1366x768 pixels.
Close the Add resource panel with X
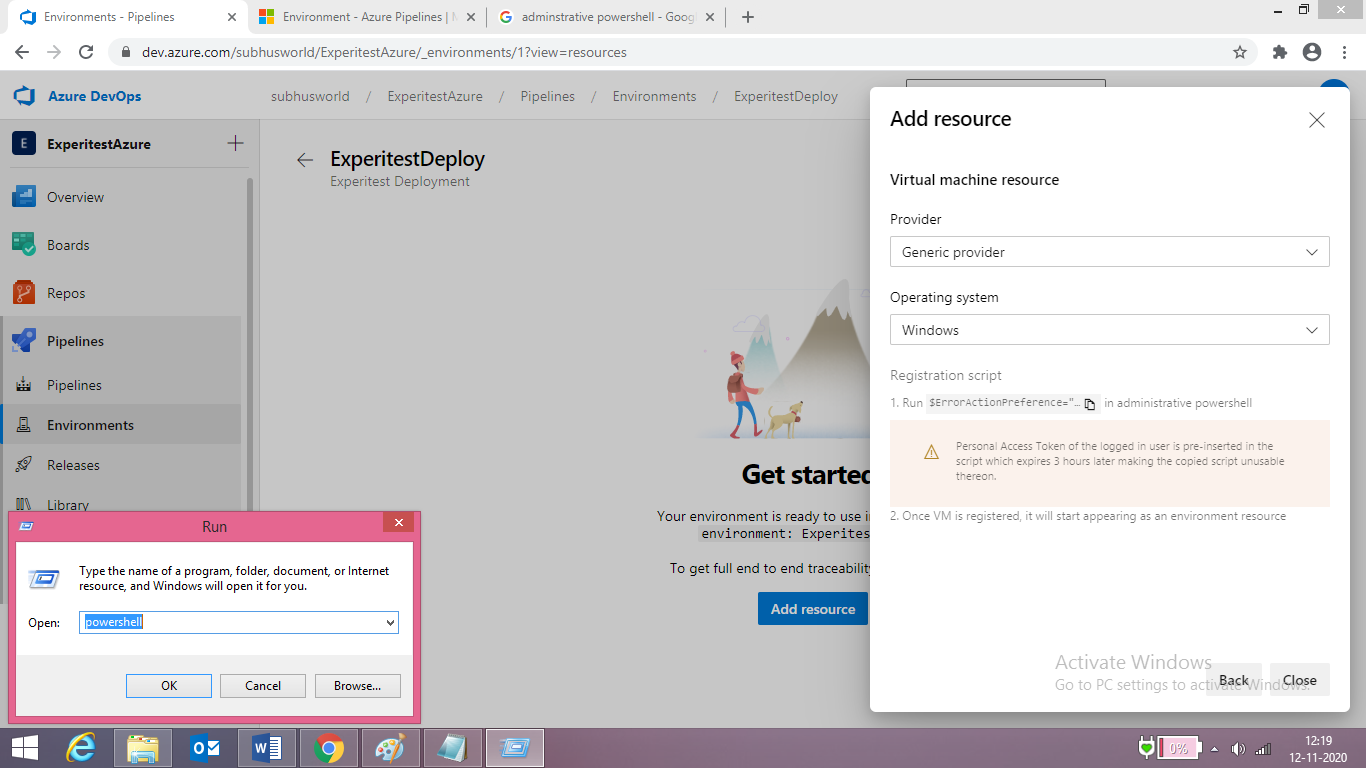tap(1317, 120)
